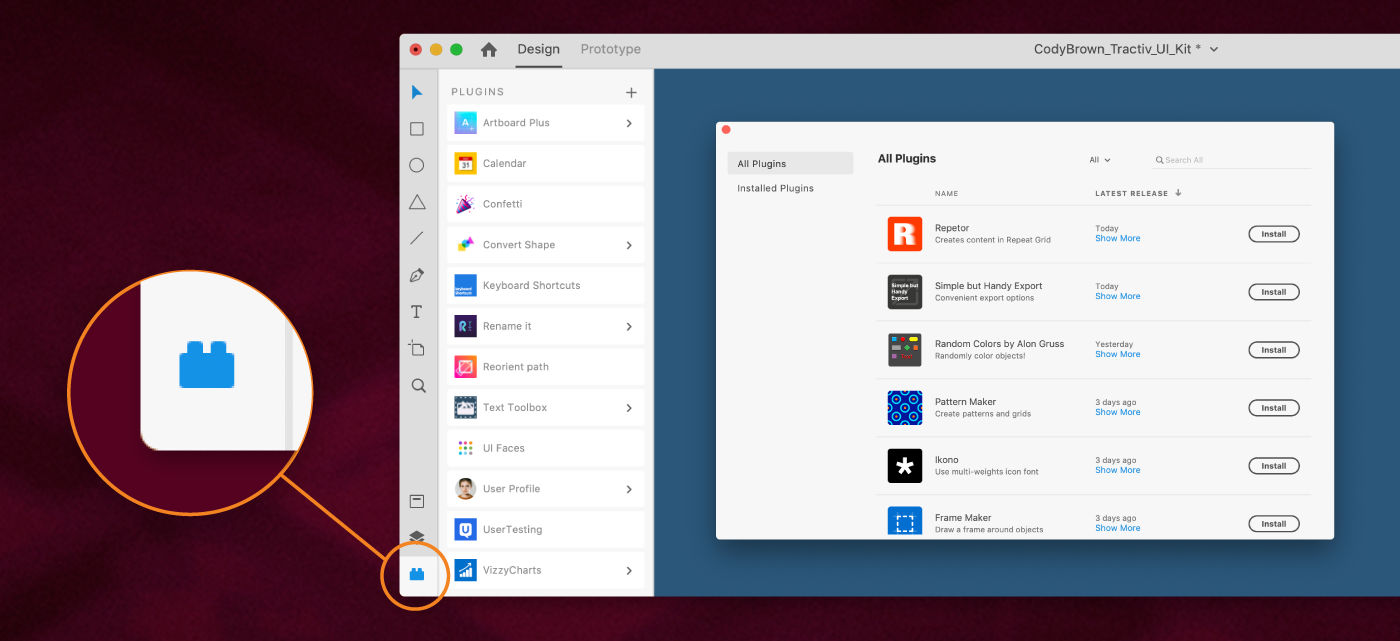Select the Text tool
Viewport: 1400px width, 641px height.
[x=416, y=311]
